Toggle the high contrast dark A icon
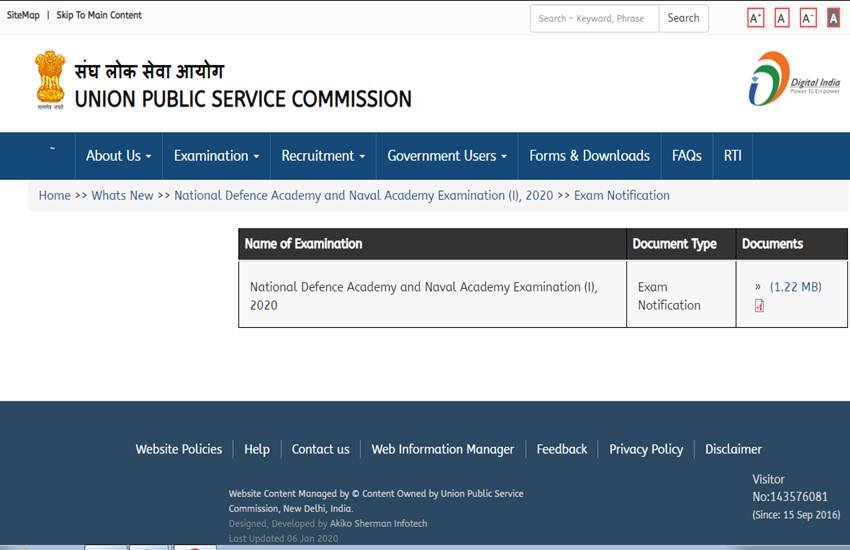 (x=833, y=18)
